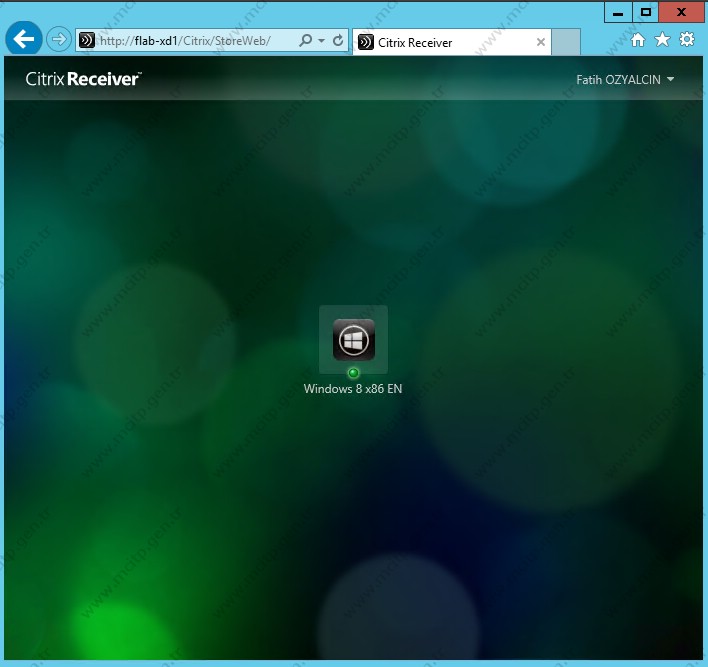
Task: Minimize the browser window
Action: (x=618, y=12)
